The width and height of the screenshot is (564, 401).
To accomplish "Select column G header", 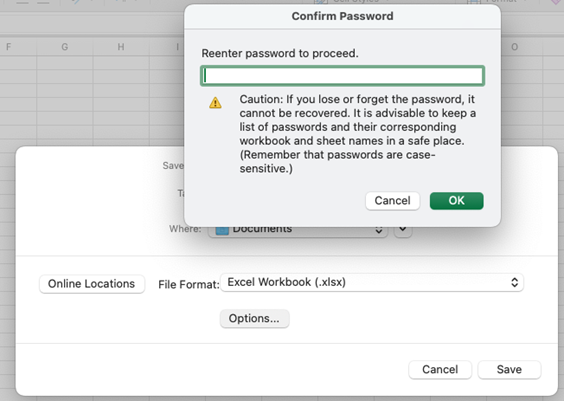I will pos(65,47).
